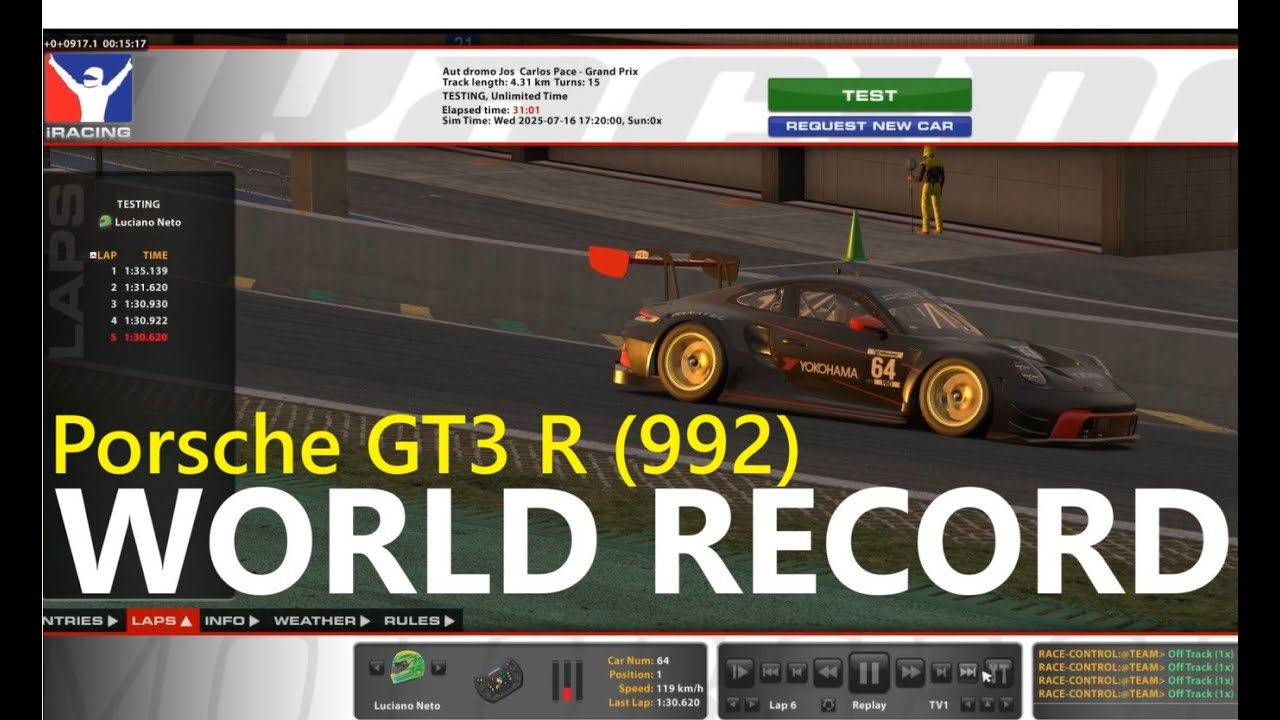This screenshot has width=1280, height=720.
Task: Click the slow-motion play button
Action: [x=738, y=673]
